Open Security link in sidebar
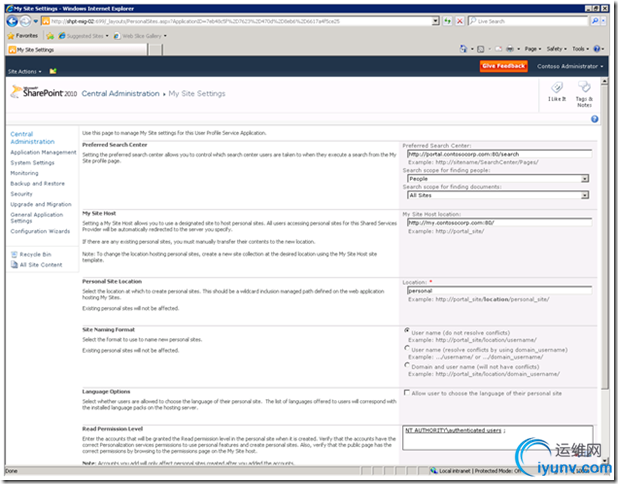Screen dimensions: 618x484 point(21,194)
